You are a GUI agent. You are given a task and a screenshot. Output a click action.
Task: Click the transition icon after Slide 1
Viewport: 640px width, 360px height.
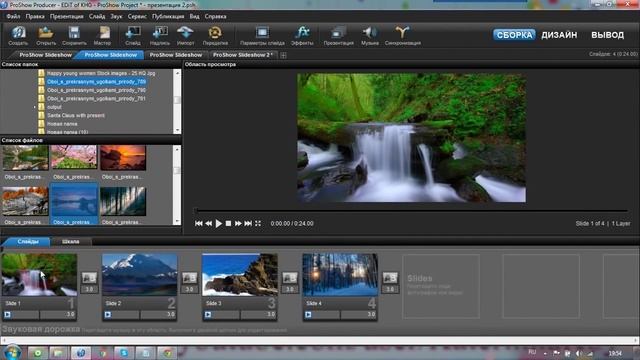tap(89, 278)
